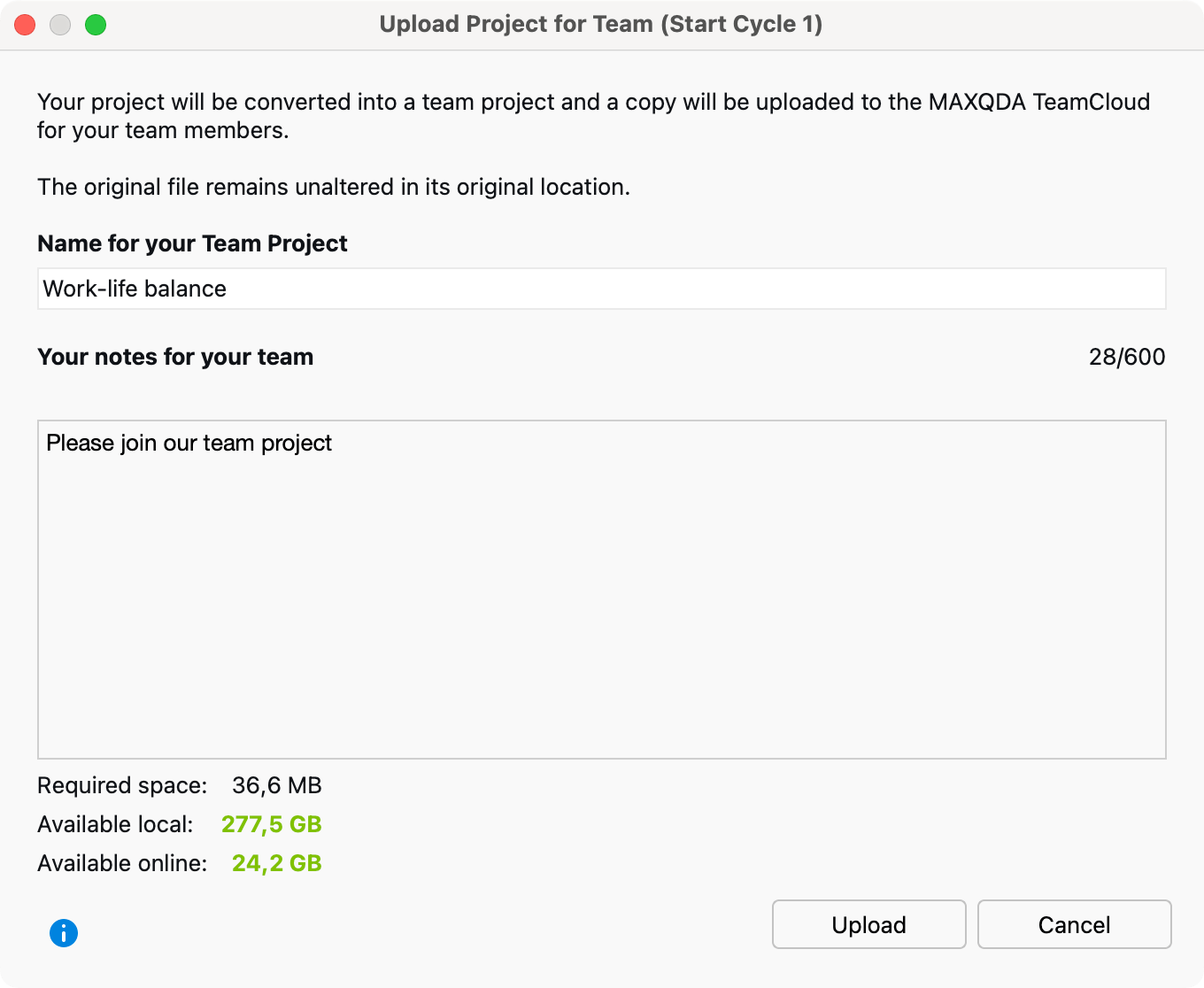The width and height of the screenshot is (1204, 988).
Task: Click the blue info icon
Action: click(x=64, y=932)
